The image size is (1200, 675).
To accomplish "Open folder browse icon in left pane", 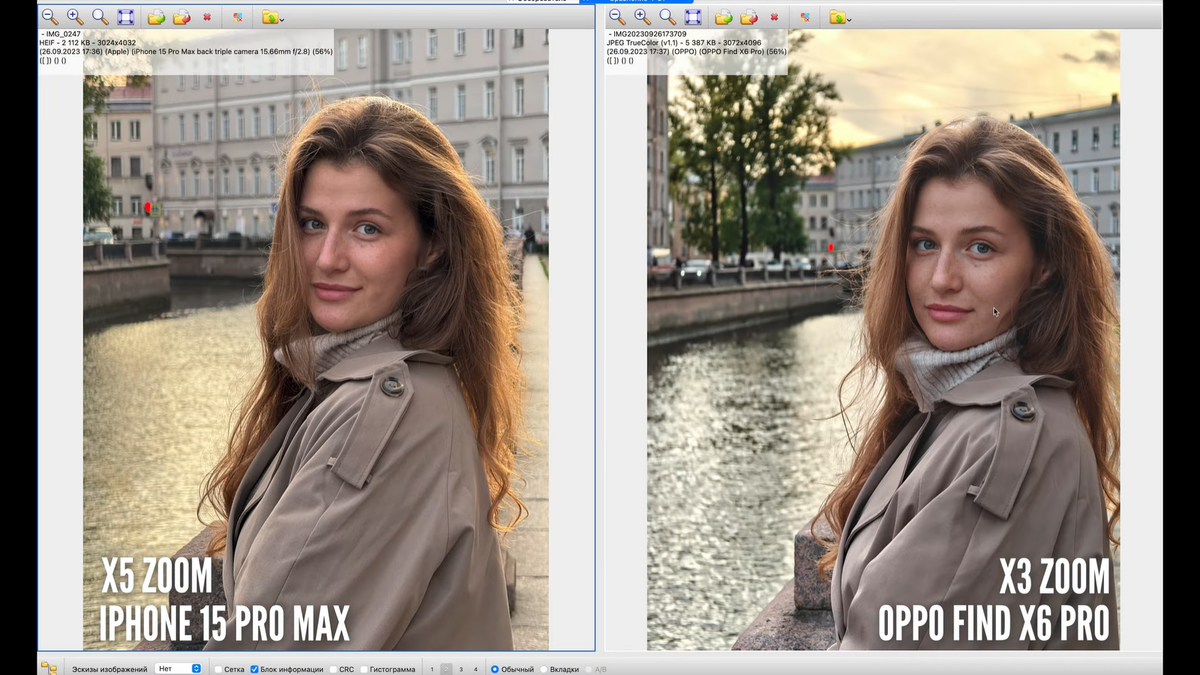I will pyautogui.click(x=269, y=17).
